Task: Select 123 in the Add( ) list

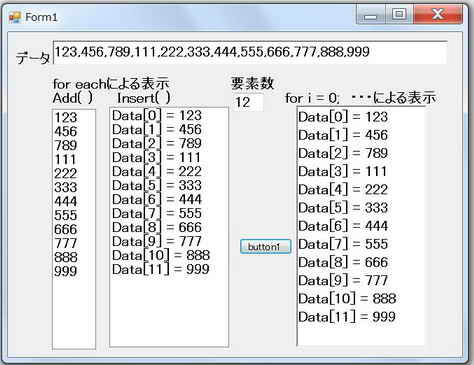Action: tap(66, 117)
